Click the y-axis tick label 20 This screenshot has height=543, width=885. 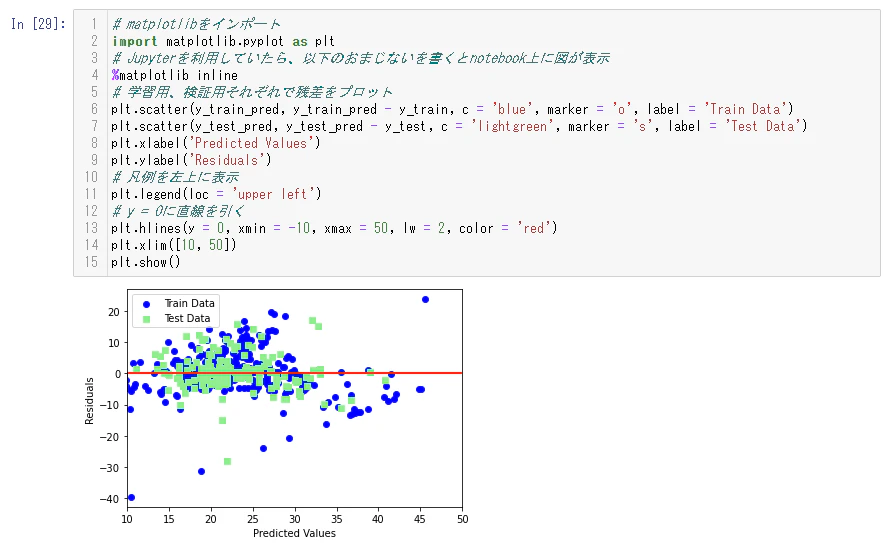113,312
